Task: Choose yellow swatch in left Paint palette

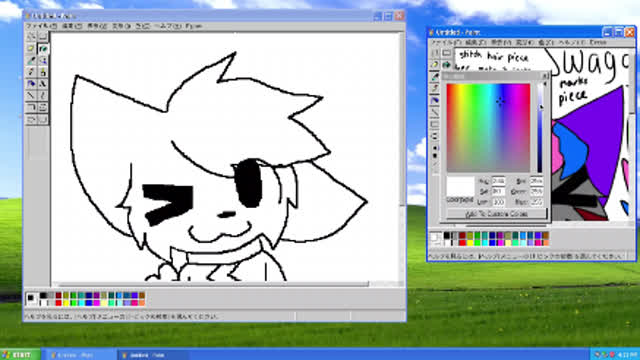Action: [66, 303]
